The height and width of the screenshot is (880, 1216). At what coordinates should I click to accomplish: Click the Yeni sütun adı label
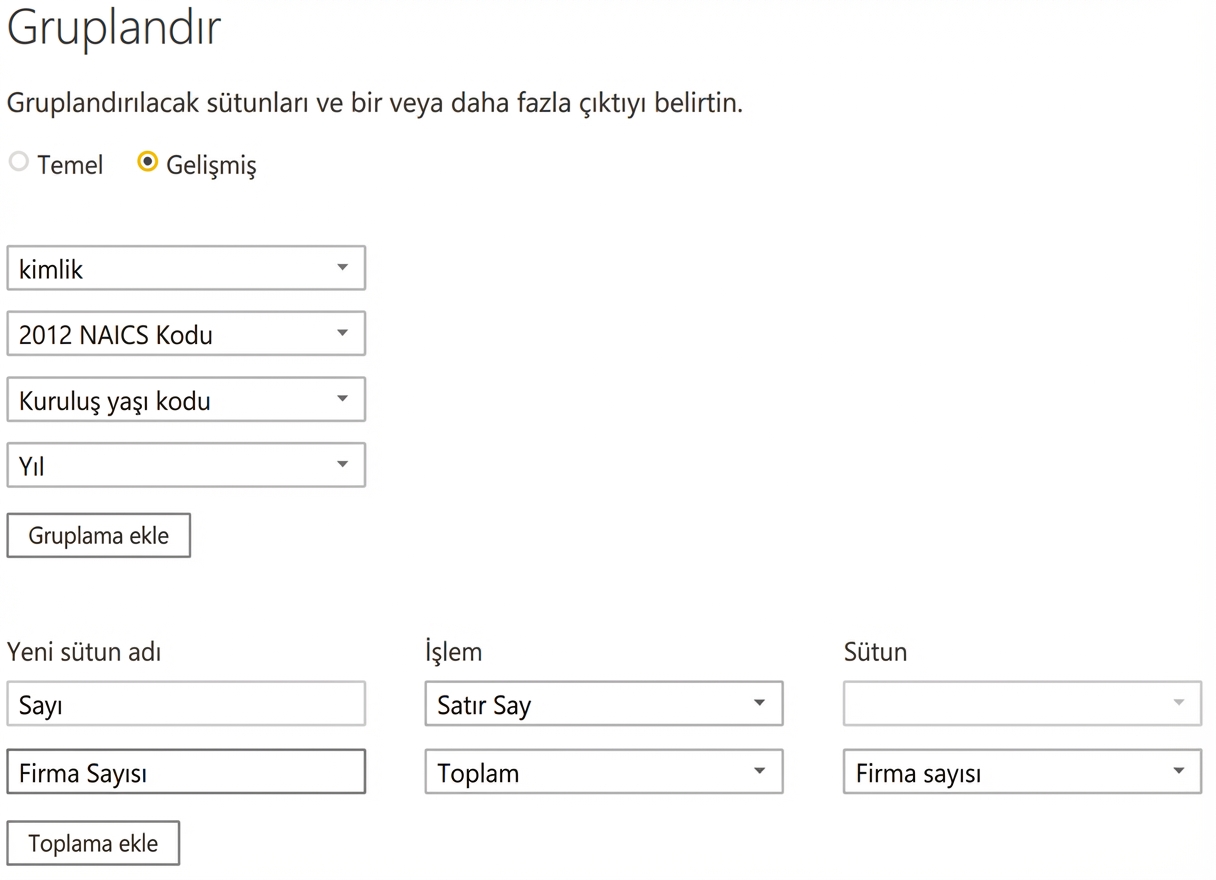pos(84,652)
